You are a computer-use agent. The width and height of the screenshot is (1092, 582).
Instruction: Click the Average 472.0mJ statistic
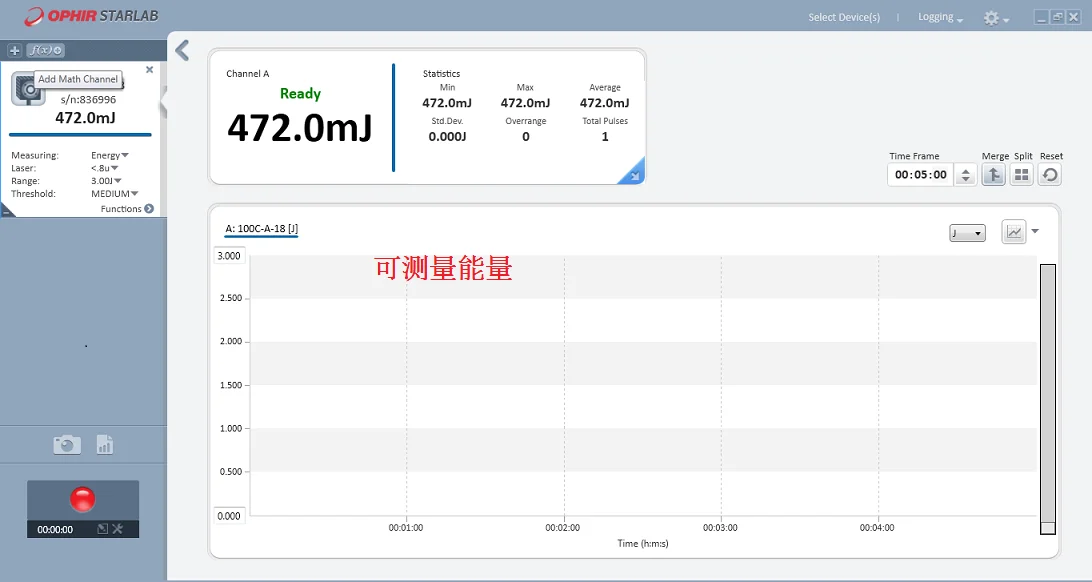pyautogui.click(x=604, y=103)
